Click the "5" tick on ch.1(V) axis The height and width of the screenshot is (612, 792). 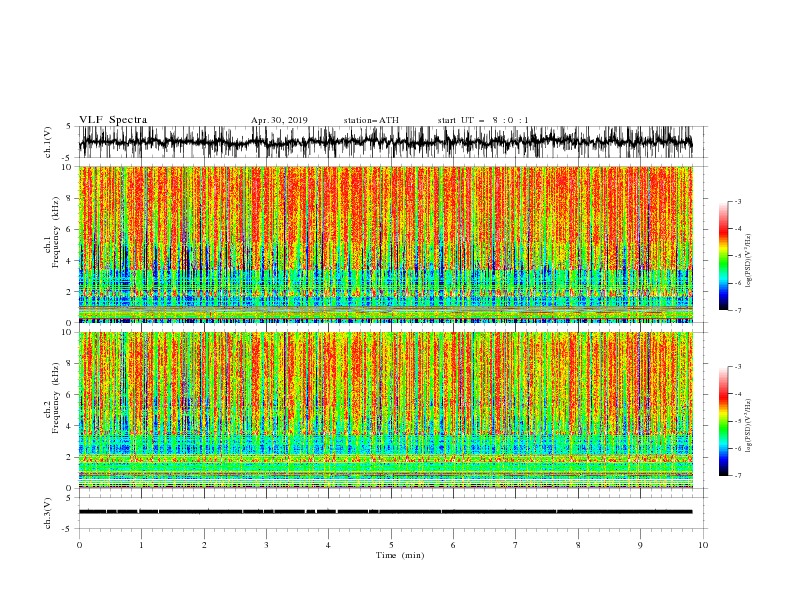[x=70, y=127]
